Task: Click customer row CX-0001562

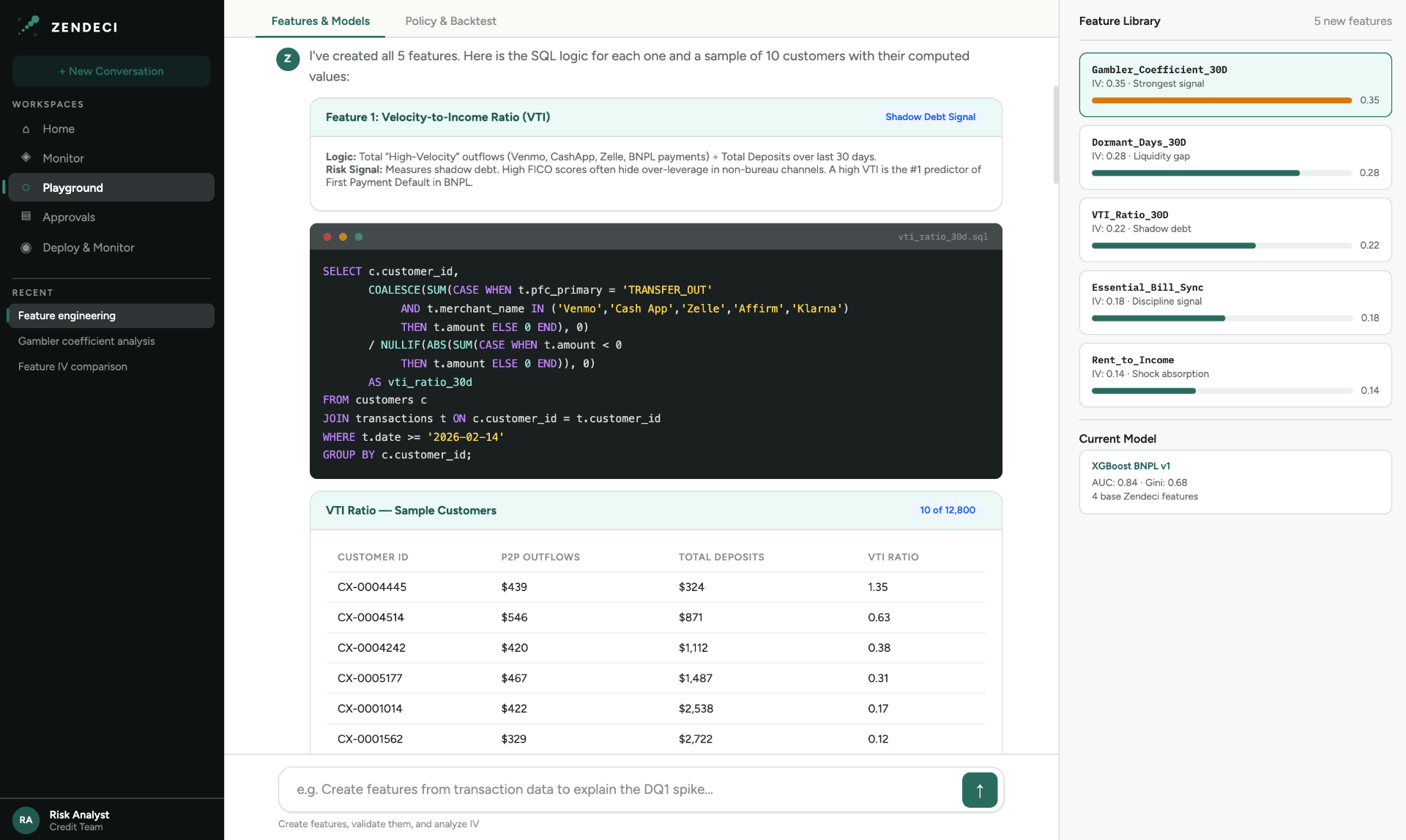Action: [x=656, y=739]
